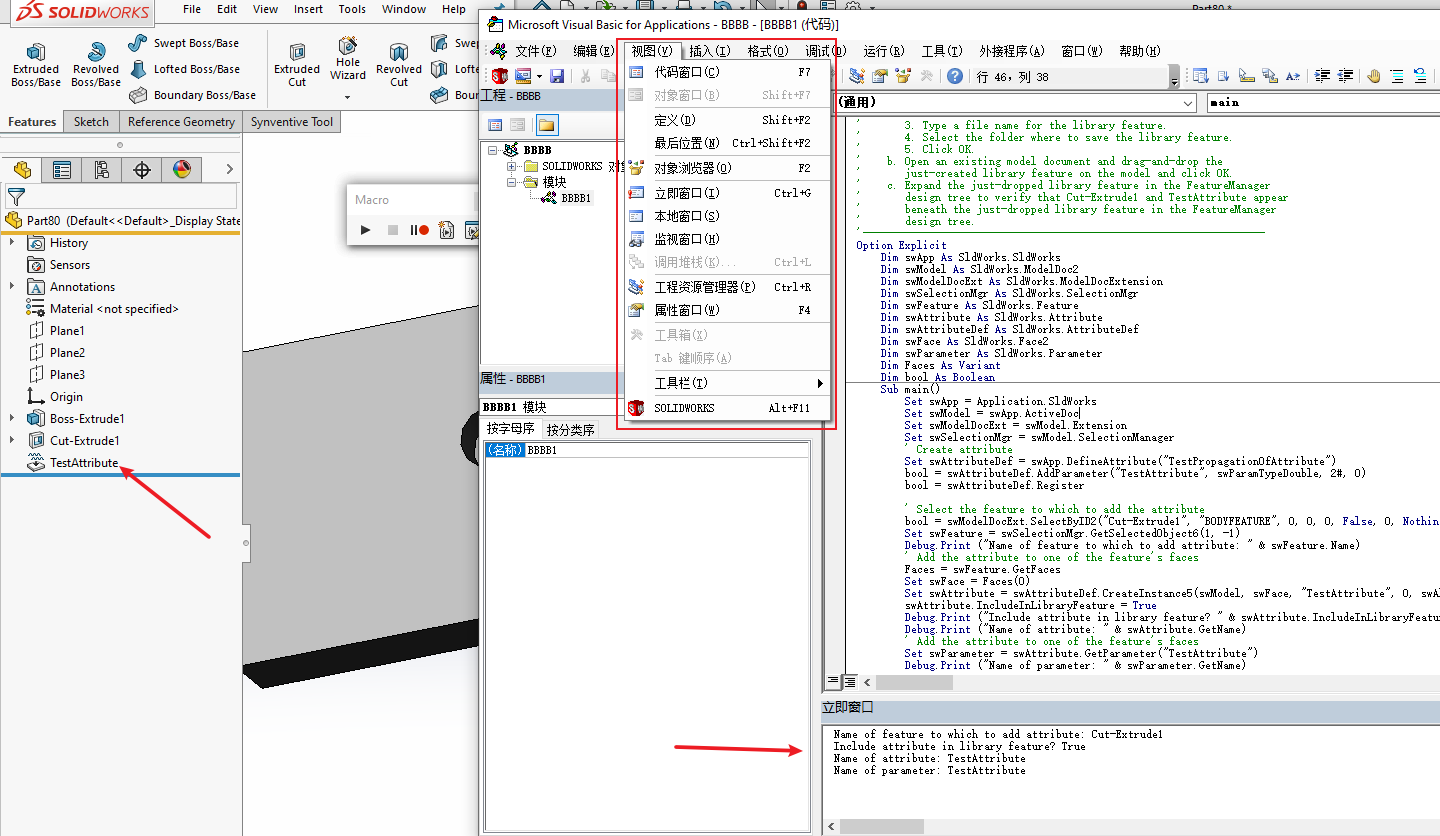Viewport: 1440px width, 836px height.
Task: Click New Macro icon in Macro toolbar
Action: click(446, 230)
